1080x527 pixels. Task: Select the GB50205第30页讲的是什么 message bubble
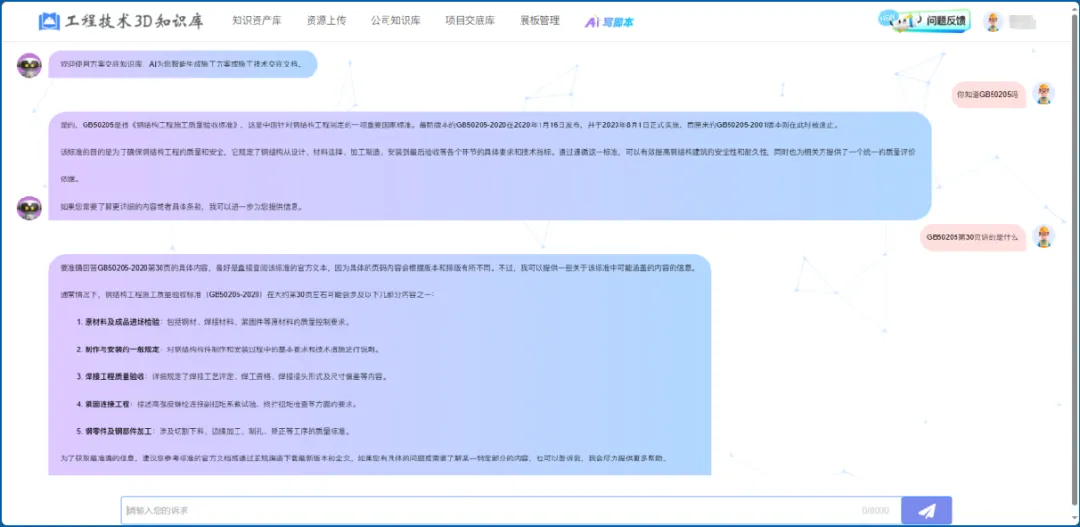[972, 237]
